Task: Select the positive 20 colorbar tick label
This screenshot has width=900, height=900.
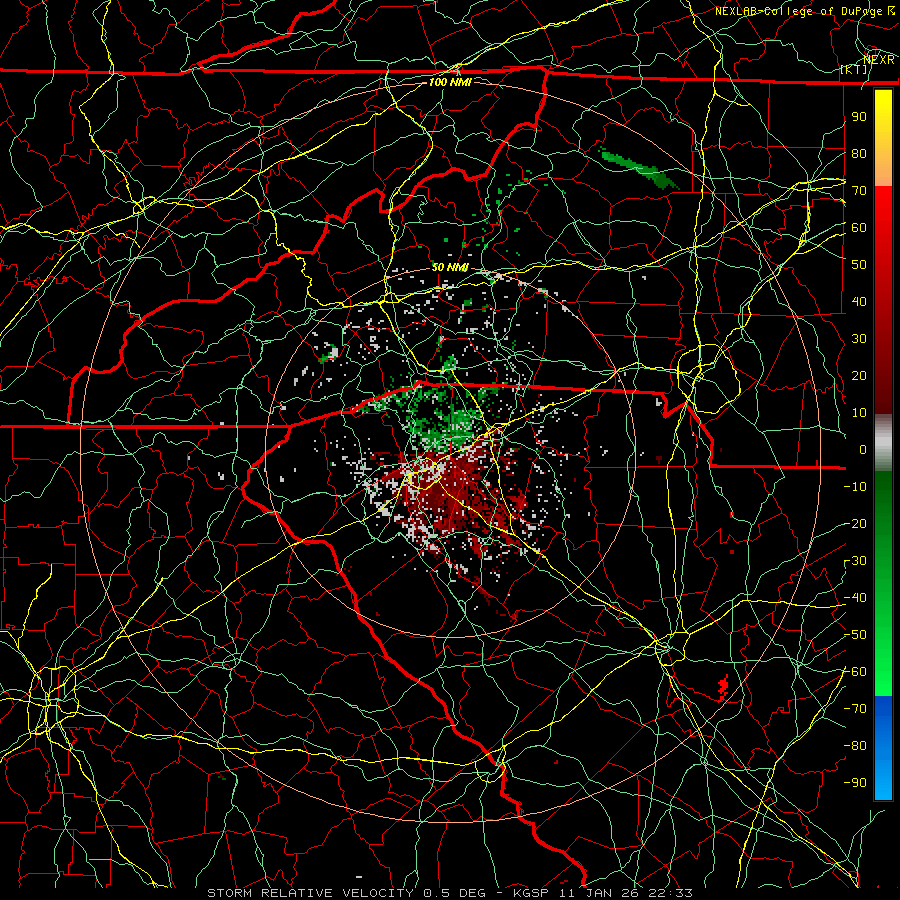Action: tap(859, 375)
